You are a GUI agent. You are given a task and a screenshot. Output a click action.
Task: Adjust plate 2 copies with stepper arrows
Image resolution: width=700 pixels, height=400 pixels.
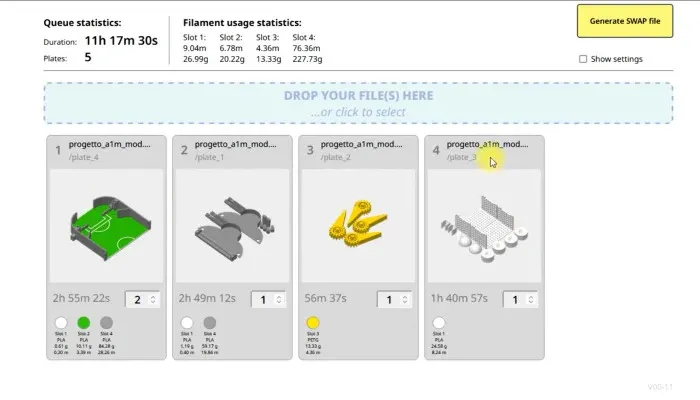[279, 300]
